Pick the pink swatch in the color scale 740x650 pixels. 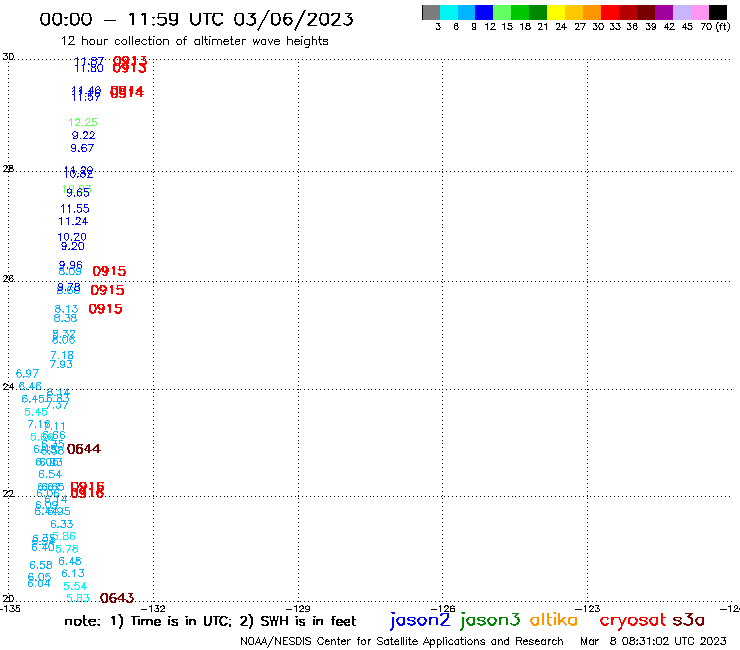pos(700,12)
